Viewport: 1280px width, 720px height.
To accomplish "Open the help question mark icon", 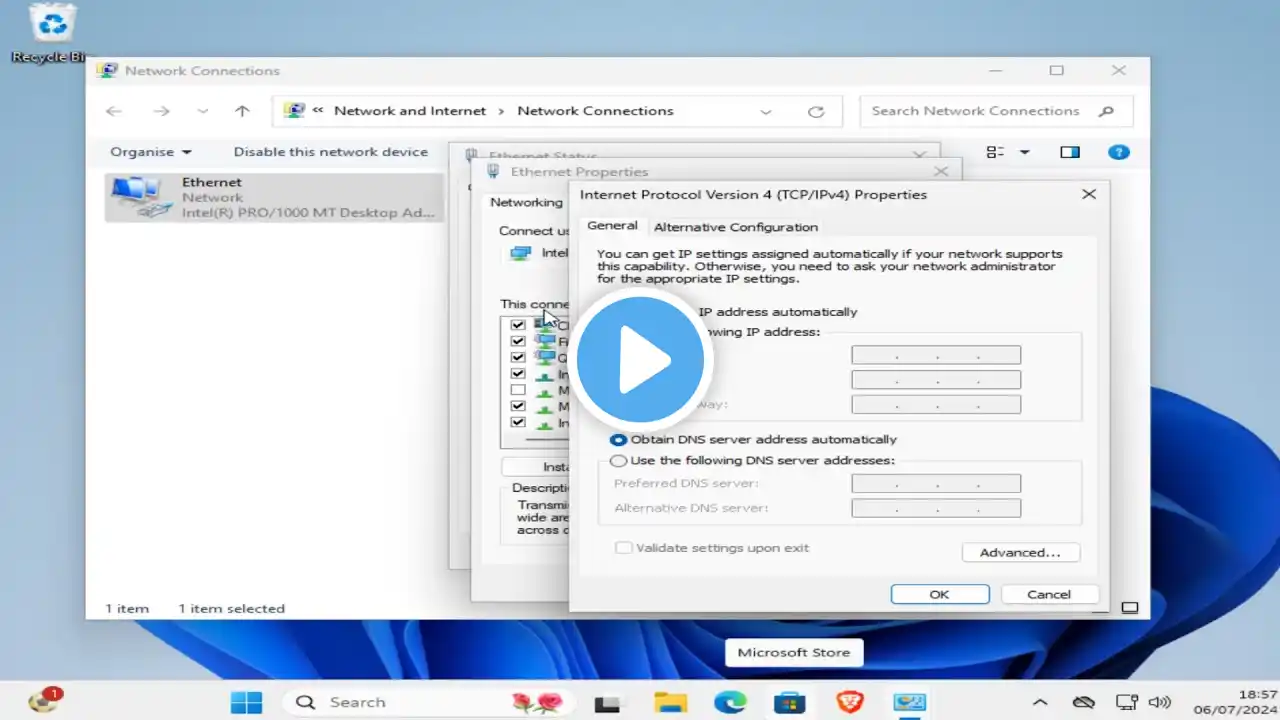I will [x=1119, y=152].
